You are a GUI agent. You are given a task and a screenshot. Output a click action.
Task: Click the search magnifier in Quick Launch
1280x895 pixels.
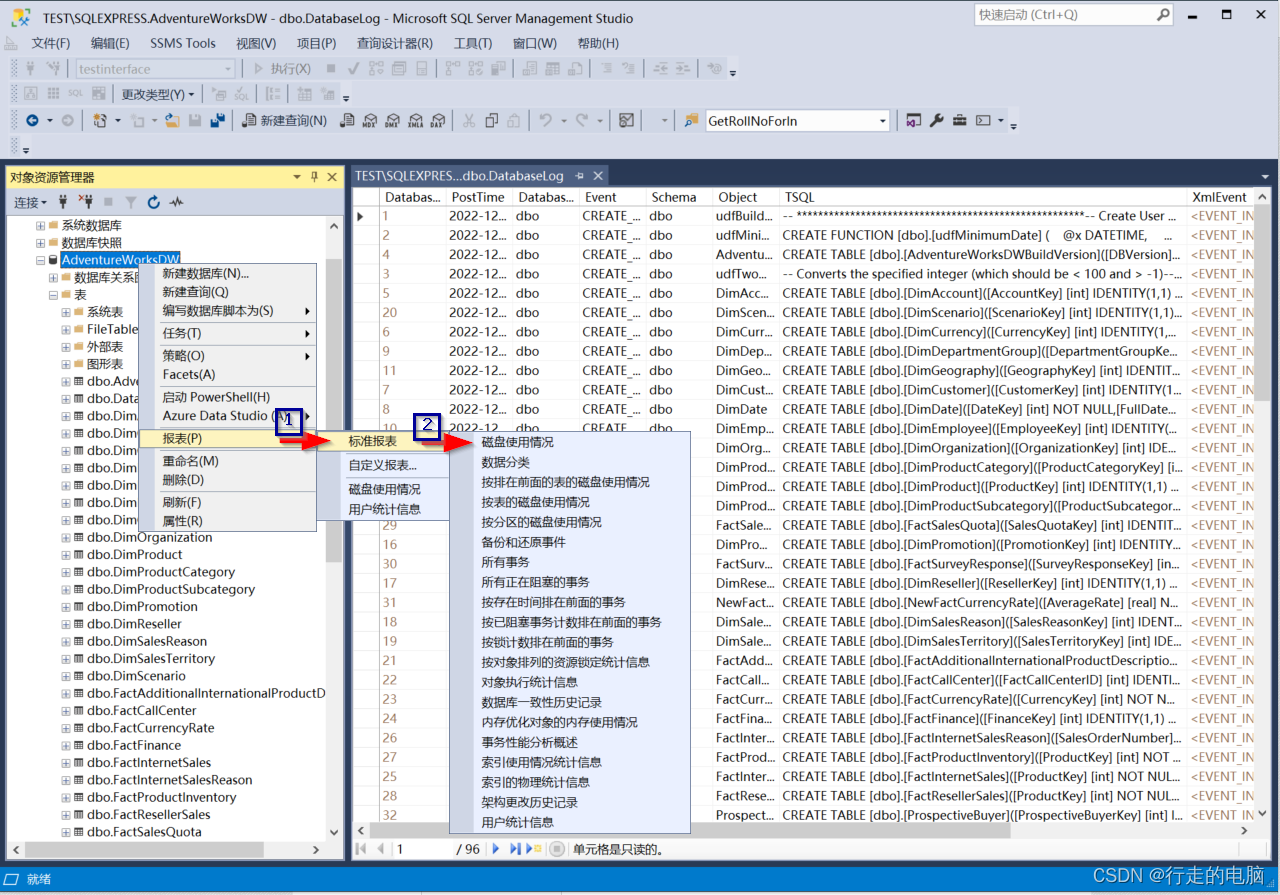[1163, 15]
